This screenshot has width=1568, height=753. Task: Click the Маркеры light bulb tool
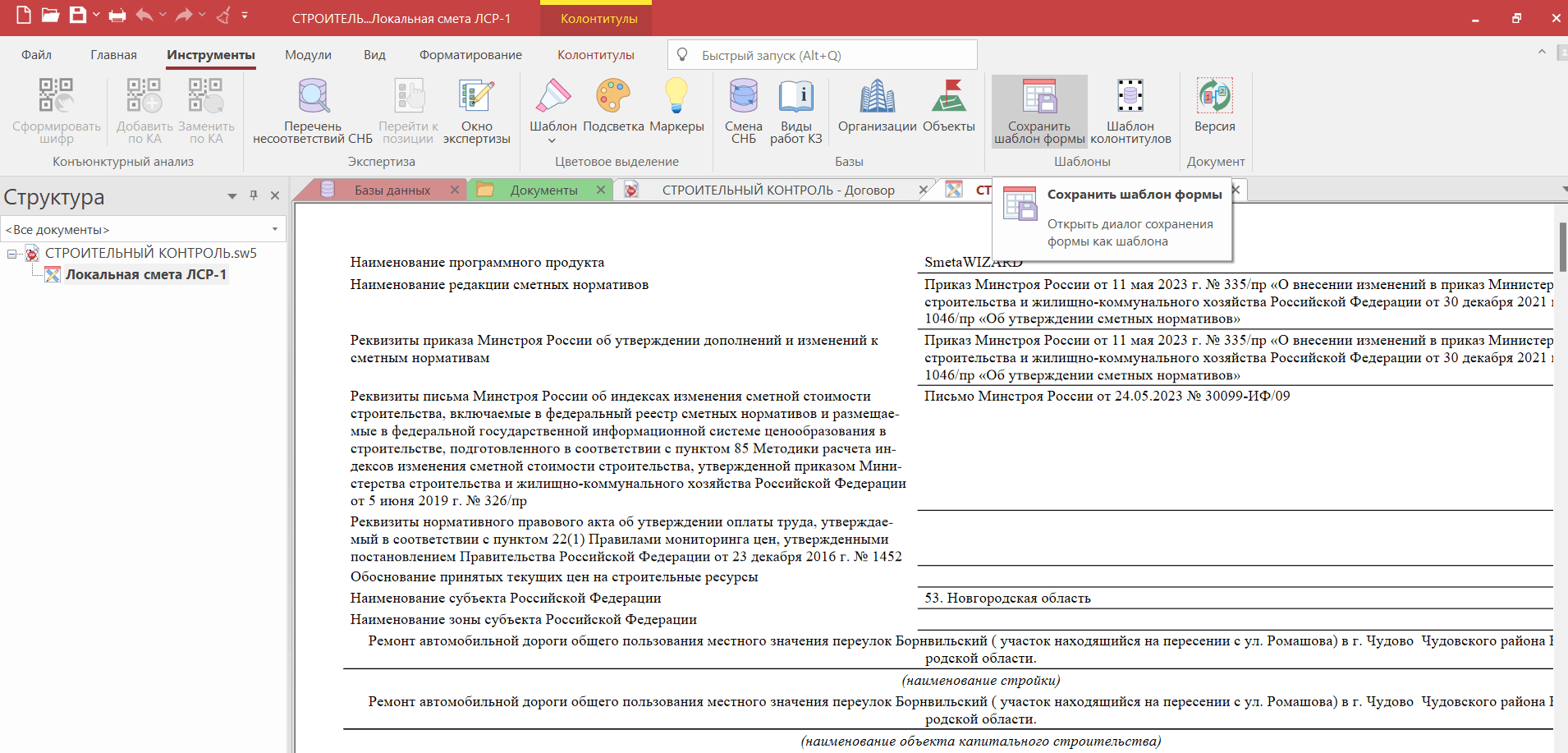click(x=676, y=104)
